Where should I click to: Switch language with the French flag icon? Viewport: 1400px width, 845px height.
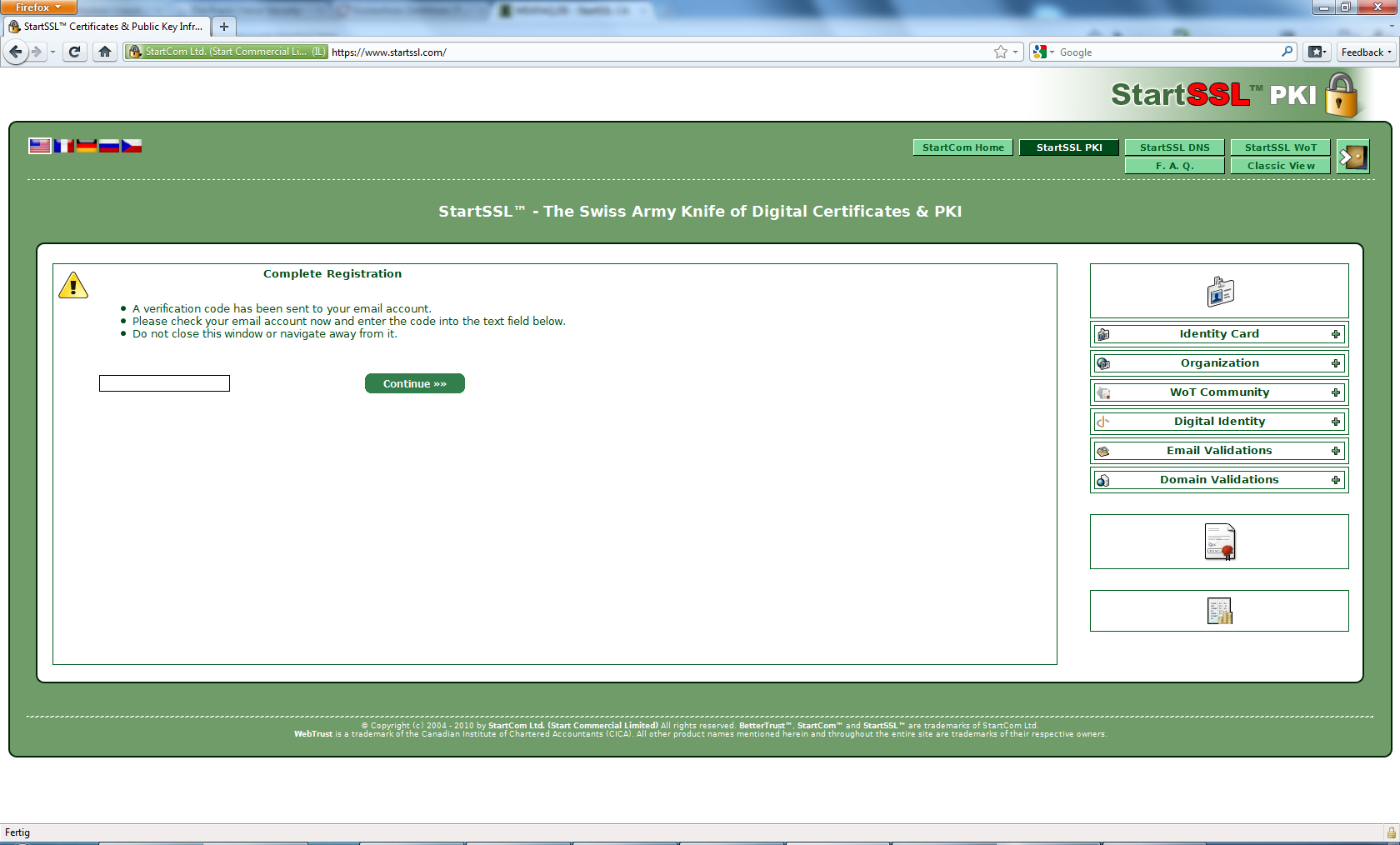click(x=64, y=146)
